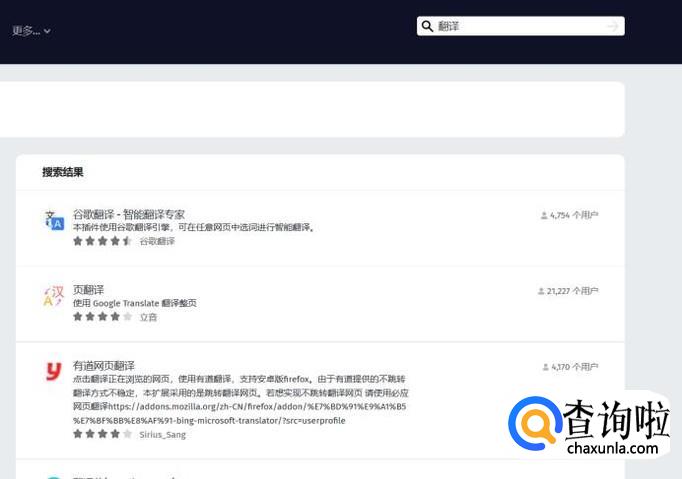
Task: Open the 更多... dropdown menu
Action: (x=31, y=30)
